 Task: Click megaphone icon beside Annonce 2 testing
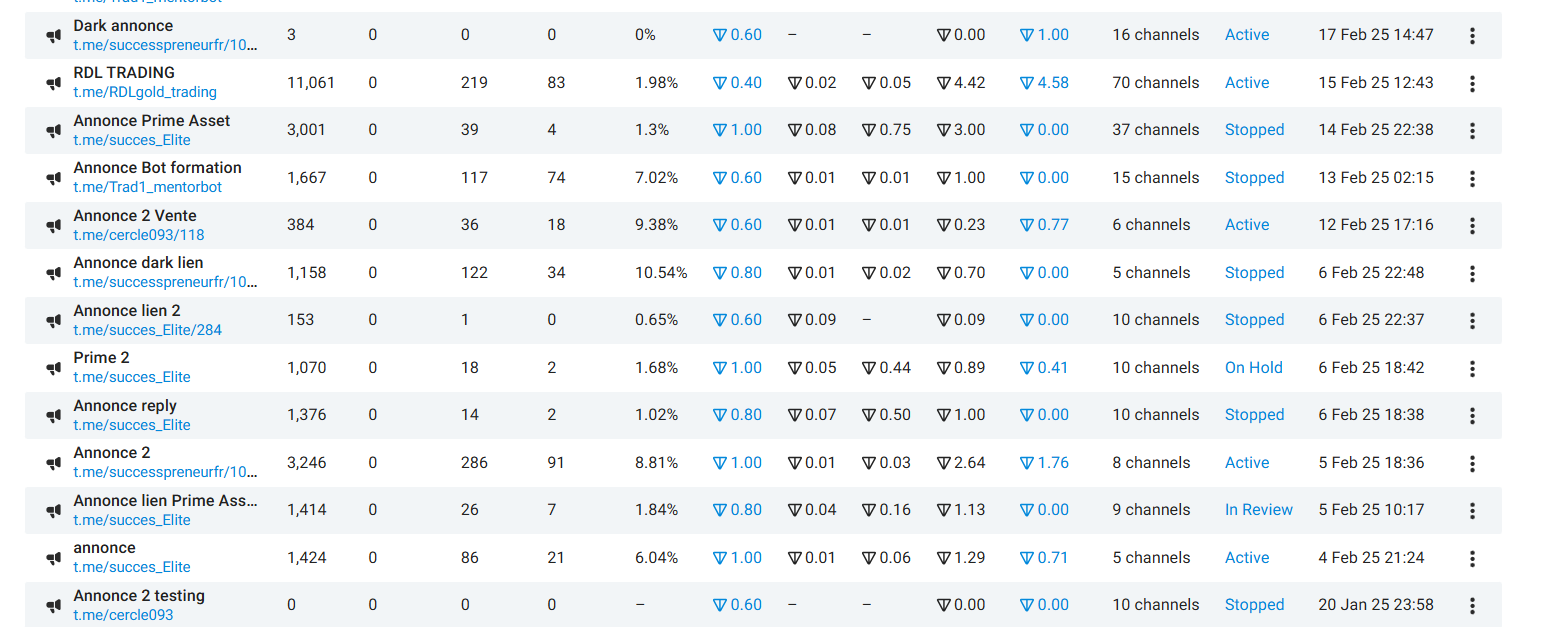click(x=54, y=606)
